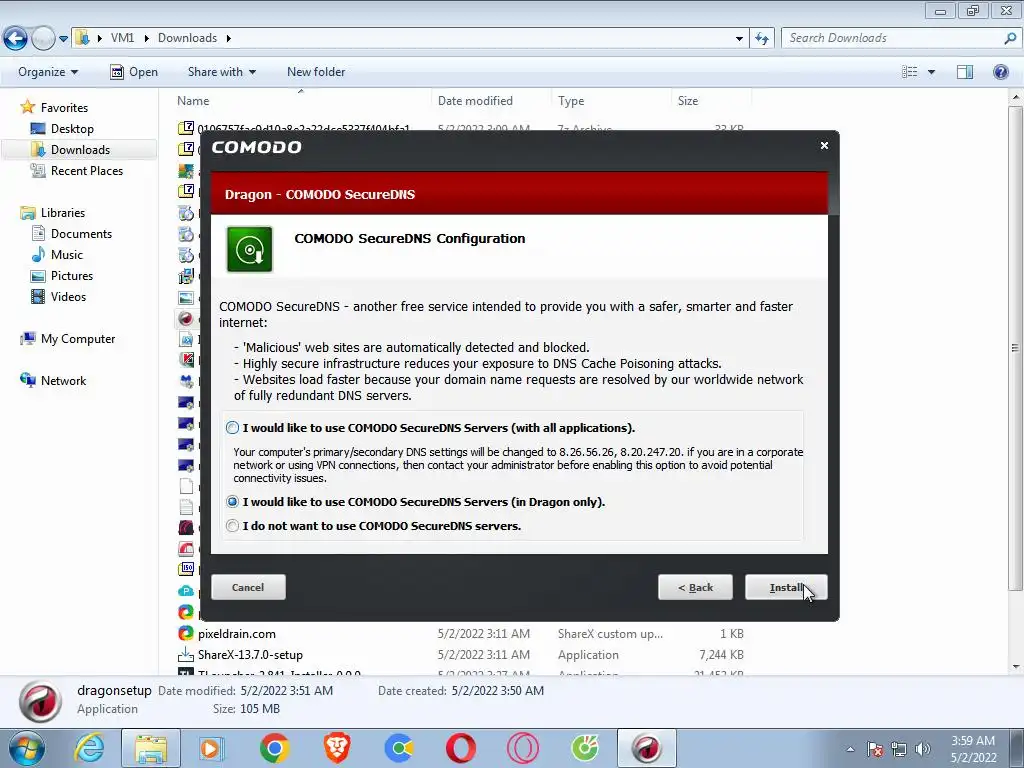The width and height of the screenshot is (1024, 768).
Task: Open Windows Media Player taskbar icon
Action: (212, 748)
